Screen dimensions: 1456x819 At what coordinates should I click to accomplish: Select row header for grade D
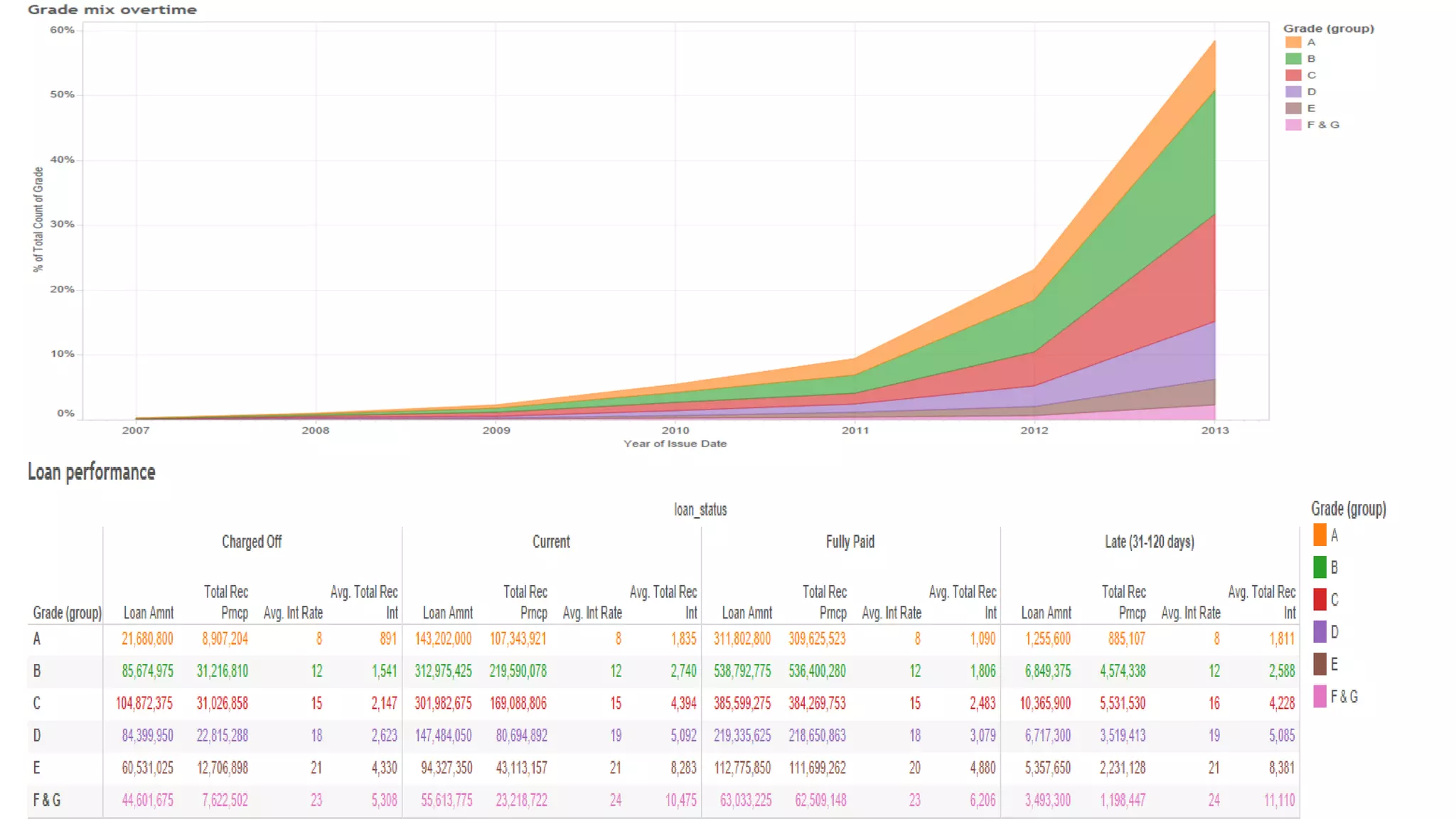coord(37,735)
